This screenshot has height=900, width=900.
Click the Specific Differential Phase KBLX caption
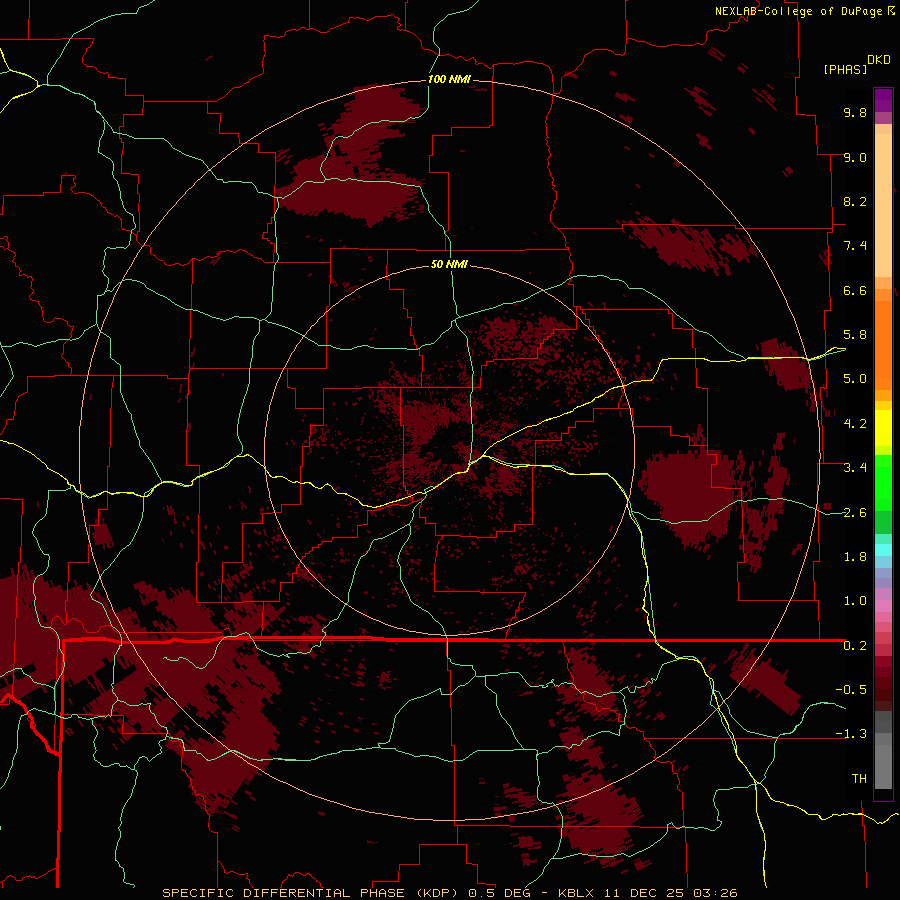450,893
